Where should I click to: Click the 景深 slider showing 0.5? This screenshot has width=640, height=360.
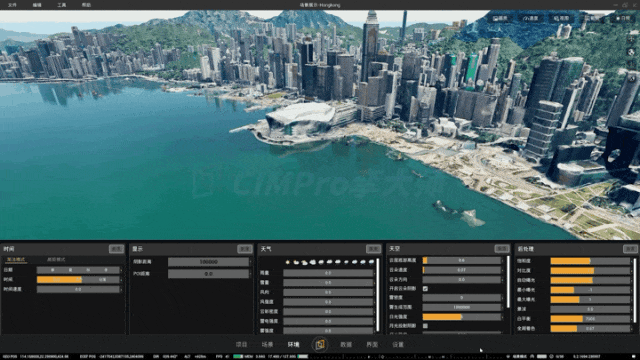590,309
